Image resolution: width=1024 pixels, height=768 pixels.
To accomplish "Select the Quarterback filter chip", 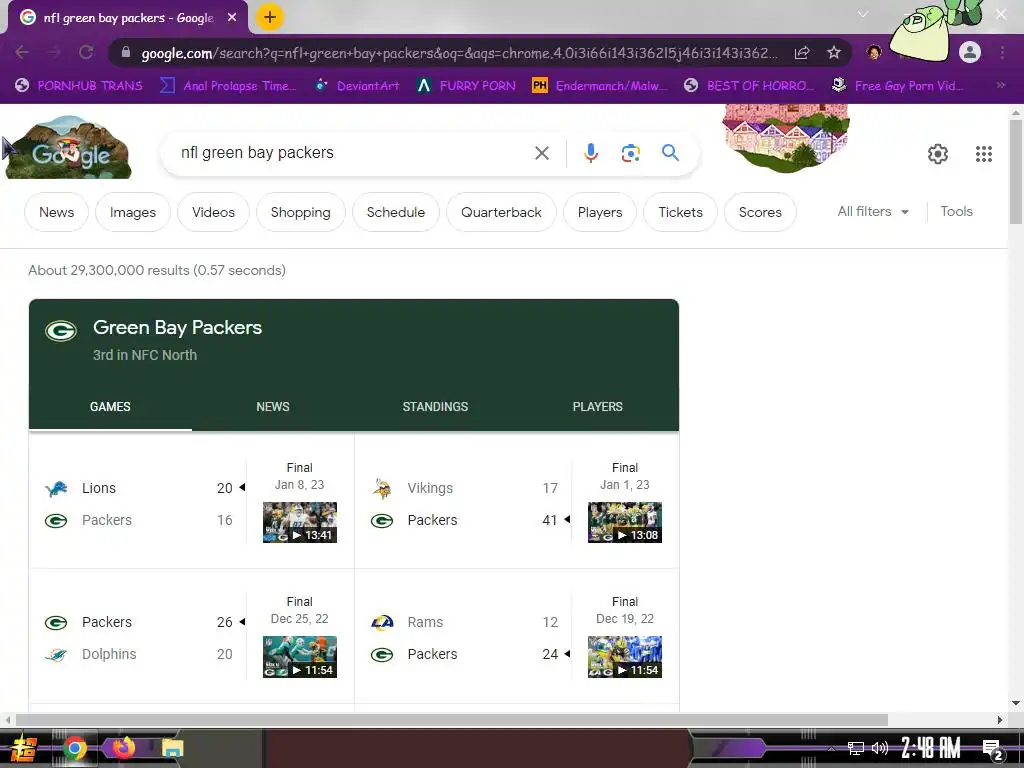I will [502, 212].
